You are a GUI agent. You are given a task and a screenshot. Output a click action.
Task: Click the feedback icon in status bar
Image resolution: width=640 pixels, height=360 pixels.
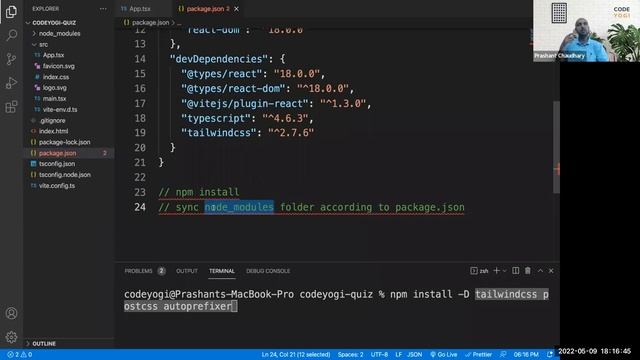tap(503, 355)
